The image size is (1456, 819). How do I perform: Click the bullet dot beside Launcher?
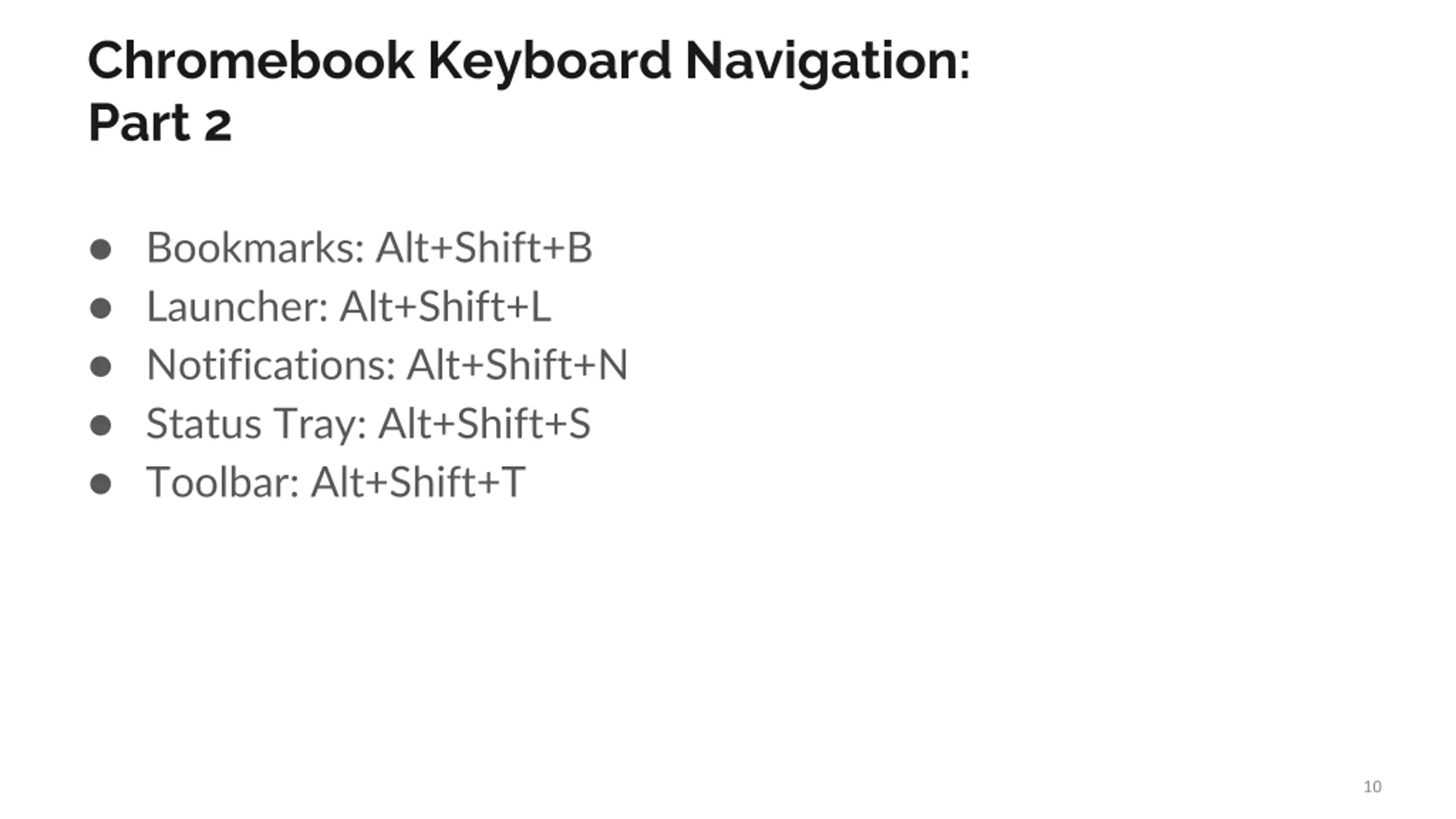pyautogui.click(x=101, y=308)
